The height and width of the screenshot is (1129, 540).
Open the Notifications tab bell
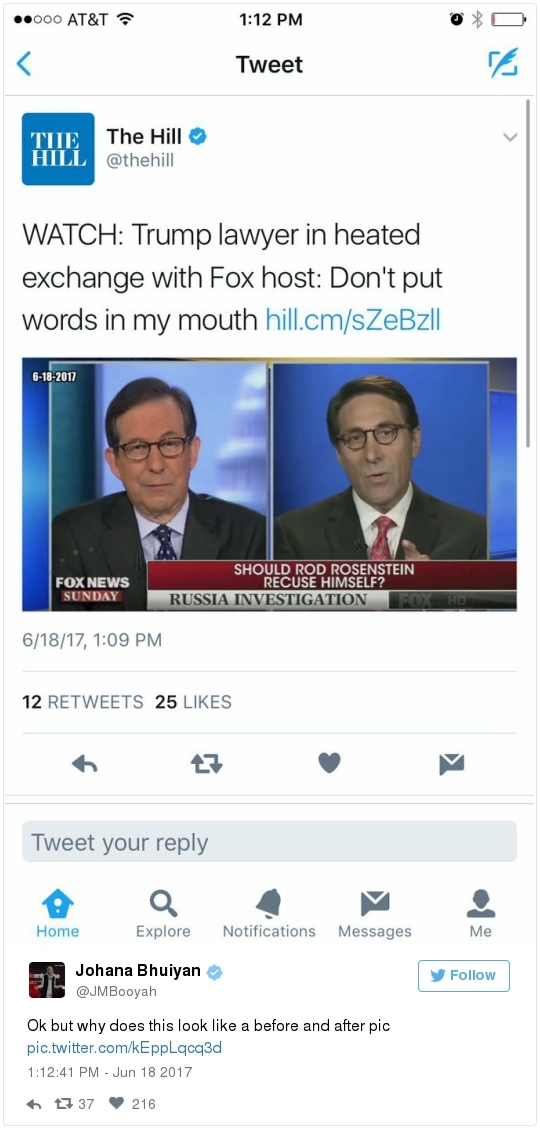point(269,914)
